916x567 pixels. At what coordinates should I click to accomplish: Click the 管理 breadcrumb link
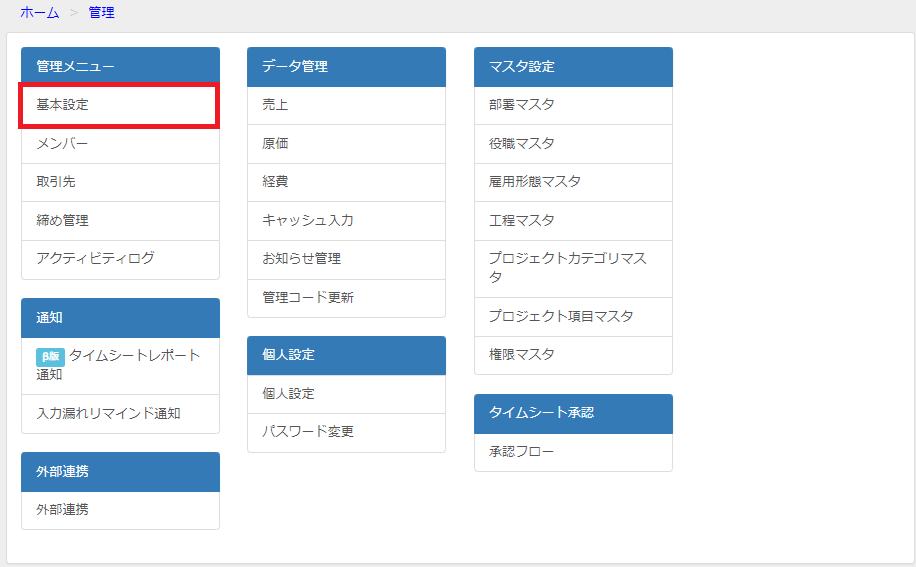101,12
